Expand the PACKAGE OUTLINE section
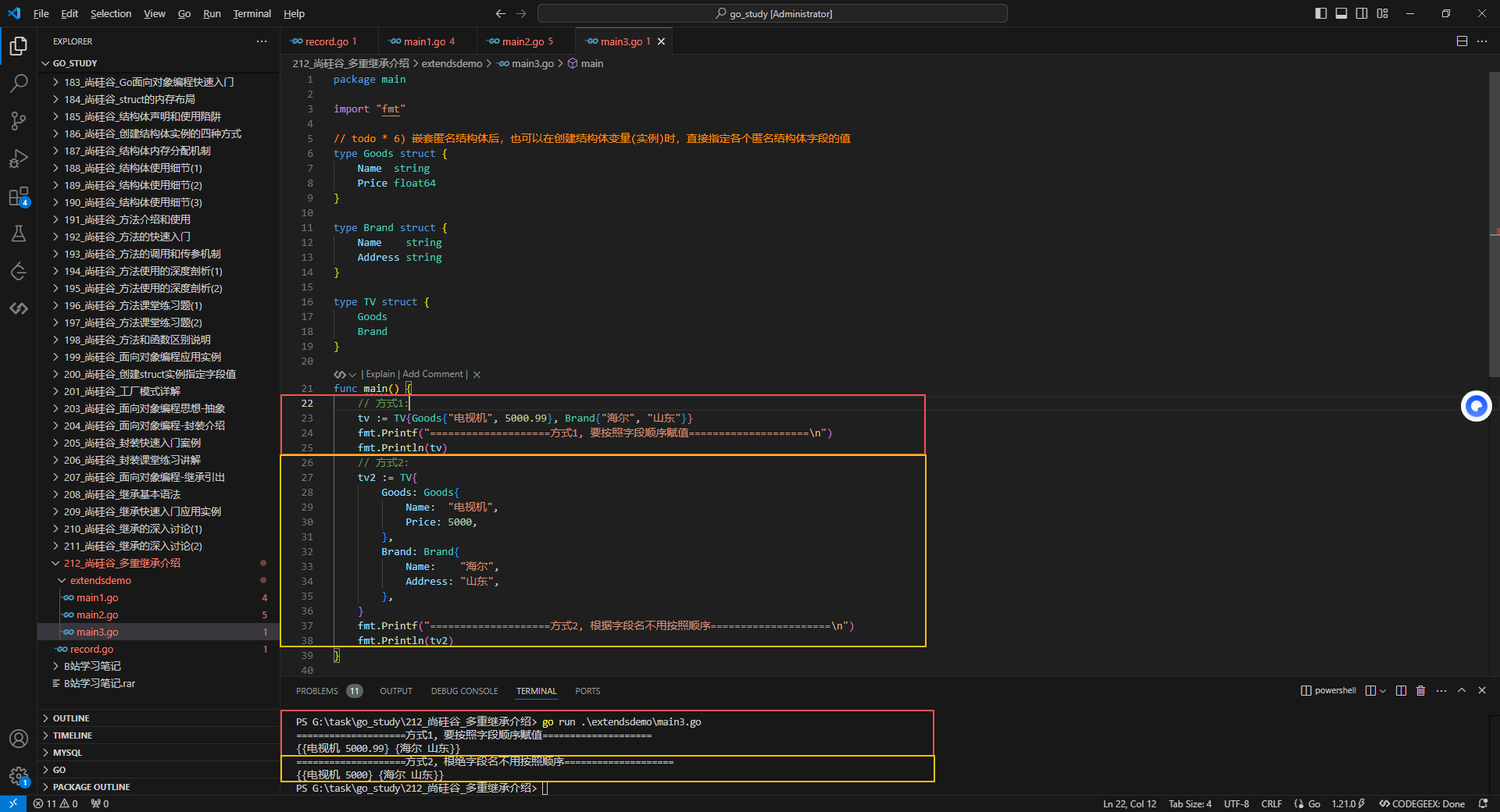The image size is (1500, 812). (x=158, y=787)
